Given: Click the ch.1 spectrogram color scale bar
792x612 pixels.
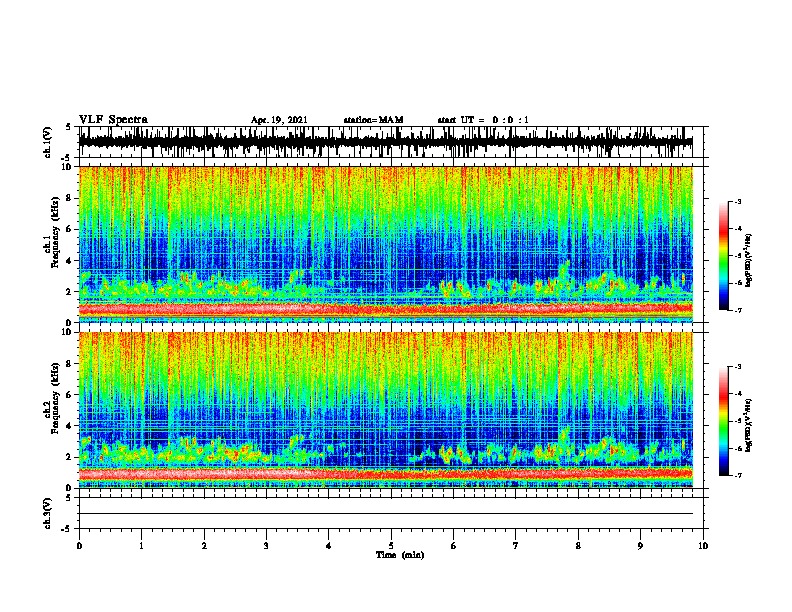Looking at the screenshot, I should point(723,256).
